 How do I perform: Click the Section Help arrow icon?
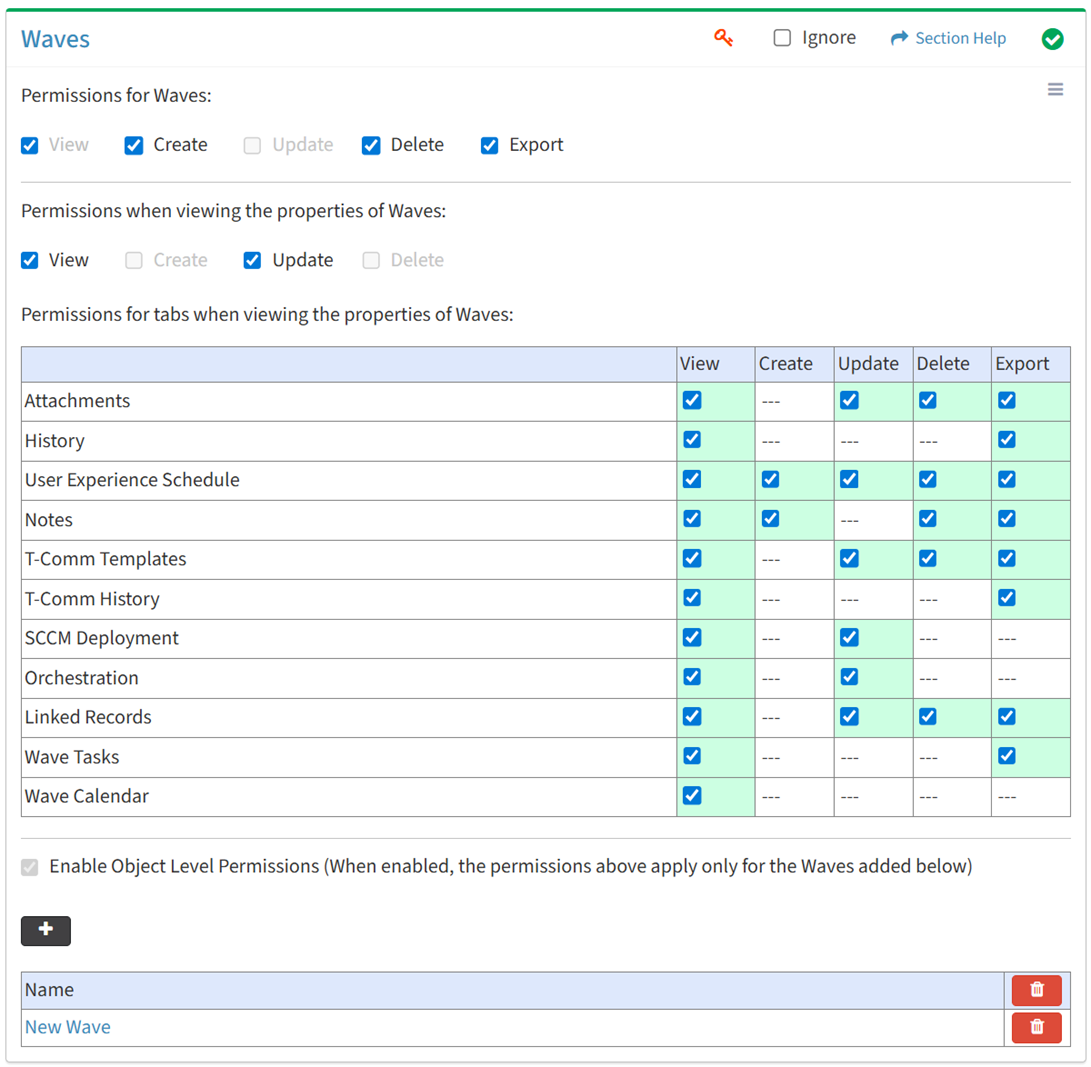point(899,38)
